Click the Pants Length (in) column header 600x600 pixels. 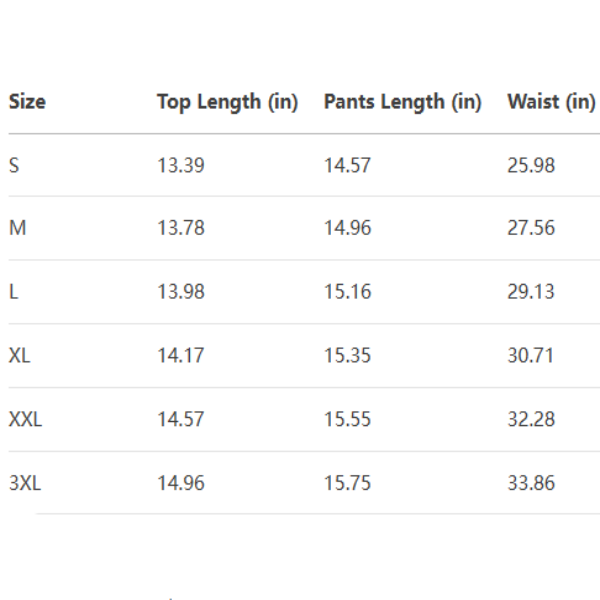point(402,101)
